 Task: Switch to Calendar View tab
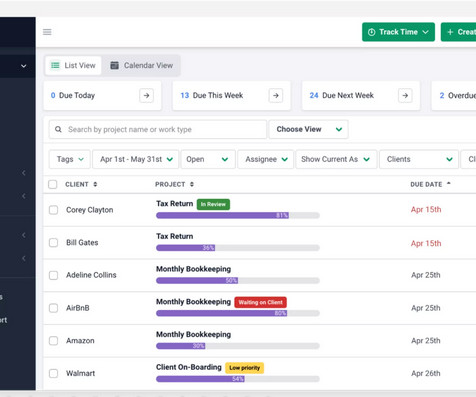tap(142, 65)
